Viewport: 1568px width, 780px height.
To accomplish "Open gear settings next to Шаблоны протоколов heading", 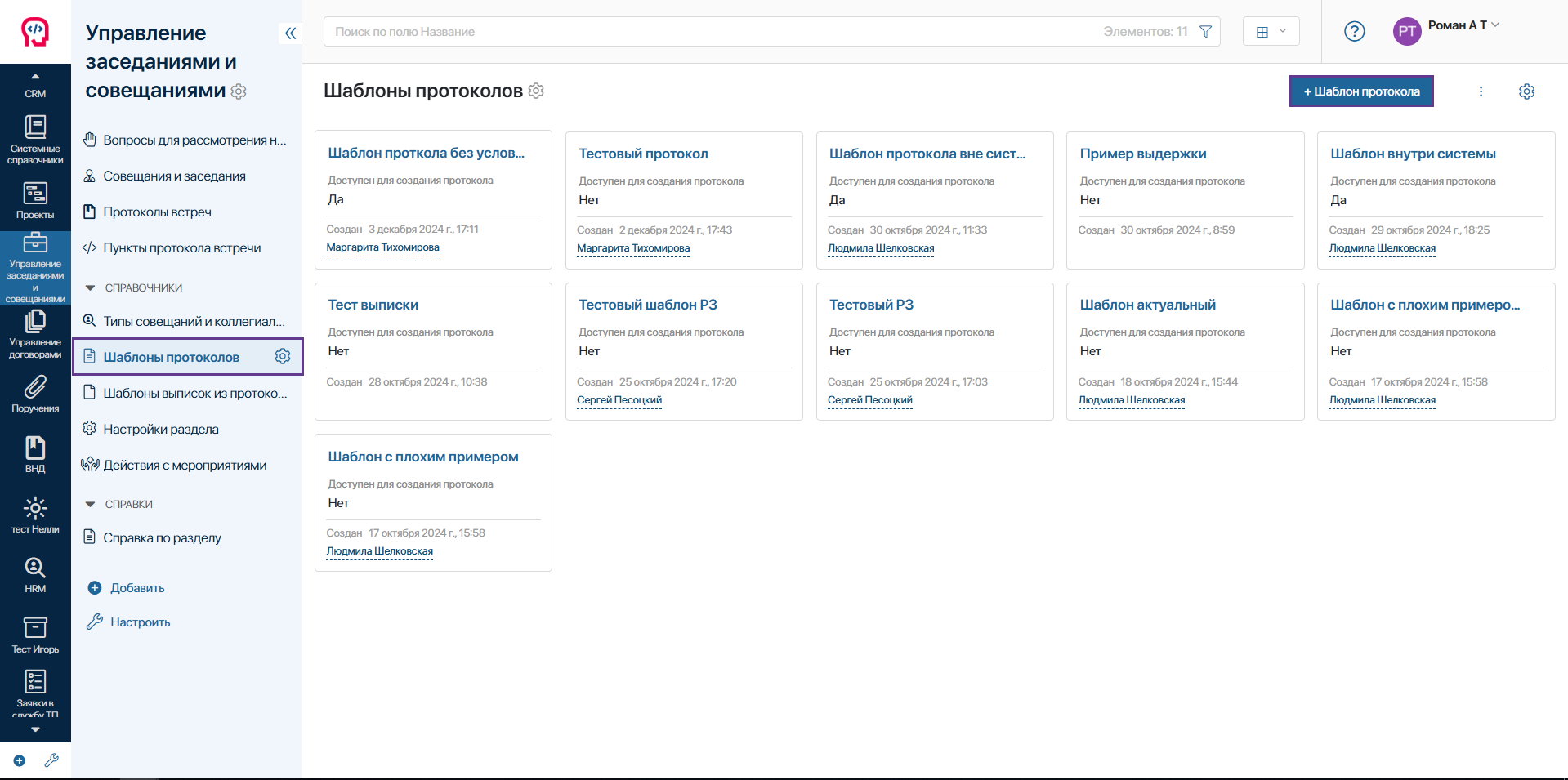I will (x=536, y=91).
